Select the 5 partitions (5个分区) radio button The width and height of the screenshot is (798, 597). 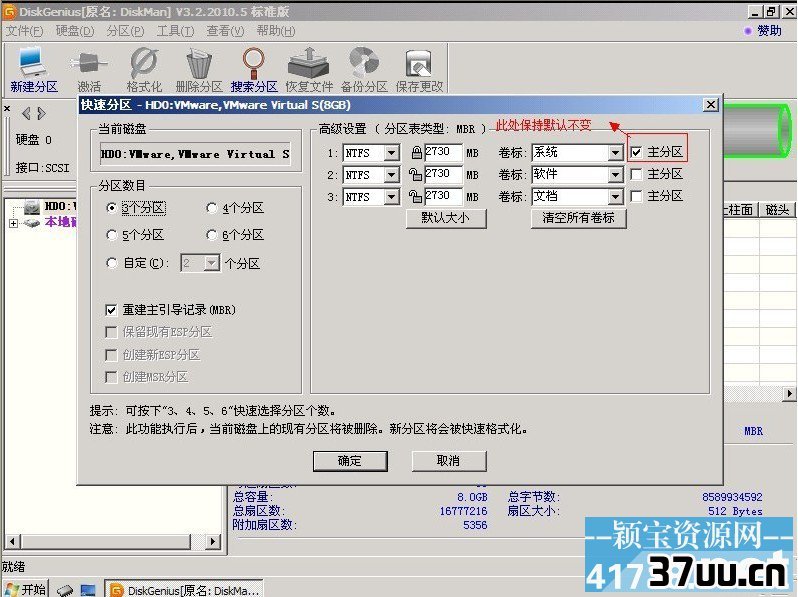[x=111, y=235]
